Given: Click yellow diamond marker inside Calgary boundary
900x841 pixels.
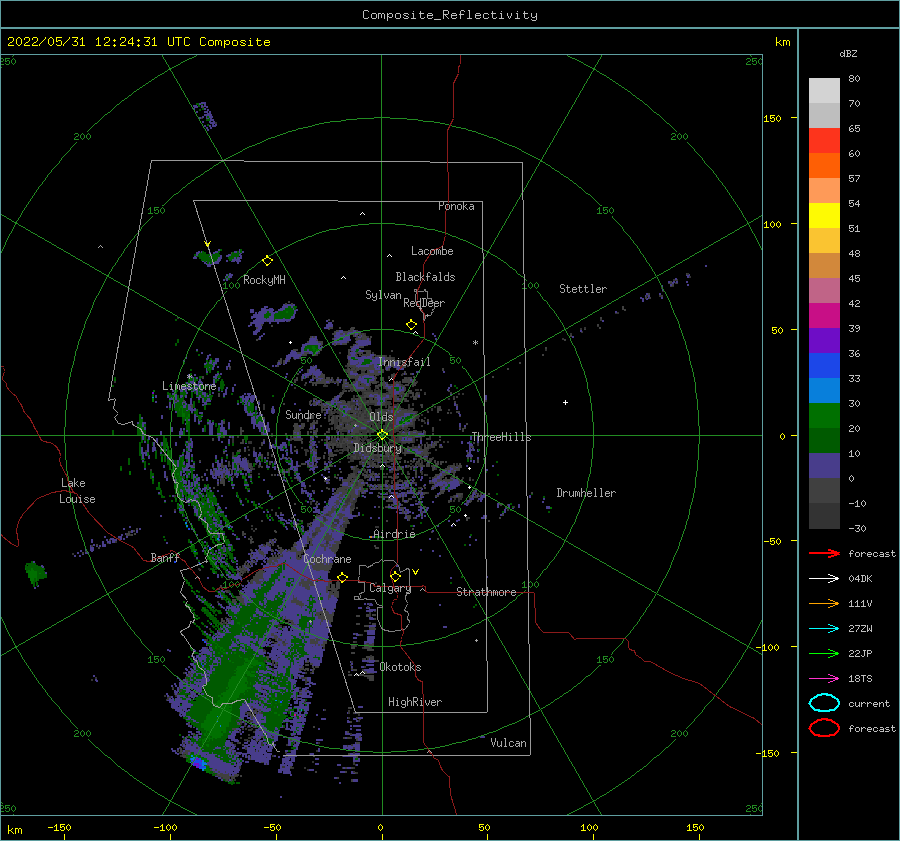Looking at the screenshot, I should tap(395, 576).
